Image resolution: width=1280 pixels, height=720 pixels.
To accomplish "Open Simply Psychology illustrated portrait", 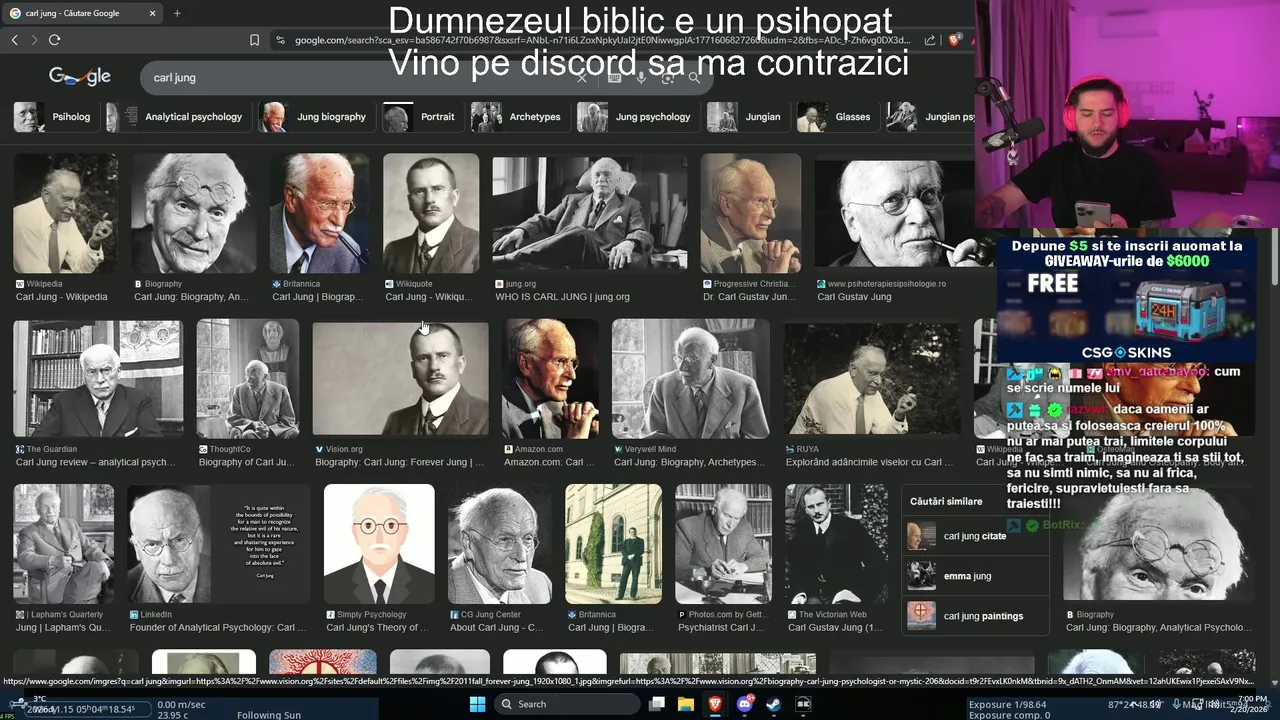I will pos(379,544).
